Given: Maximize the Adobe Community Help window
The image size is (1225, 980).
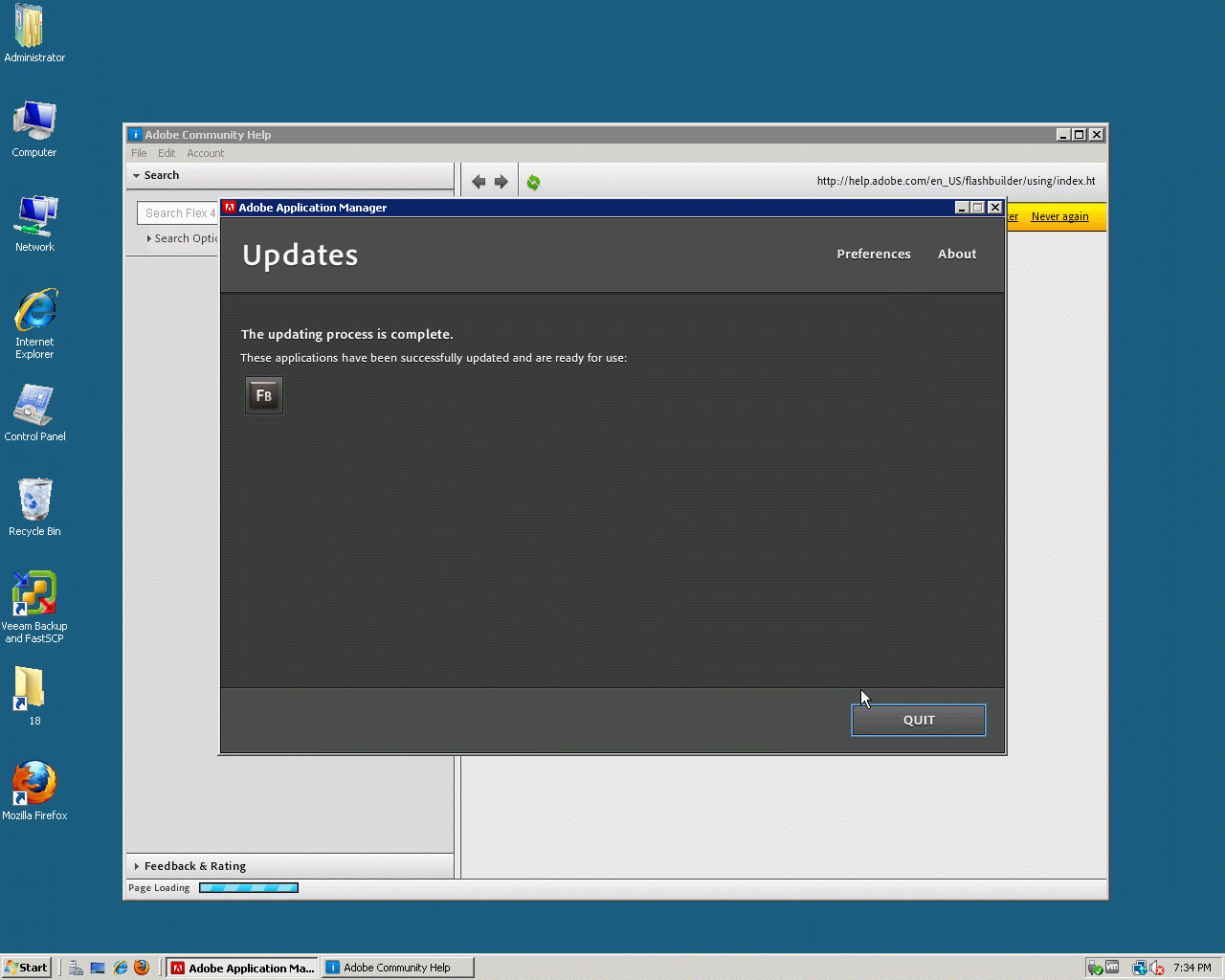Looking at the screenshot, I should tap(1080, 135).
